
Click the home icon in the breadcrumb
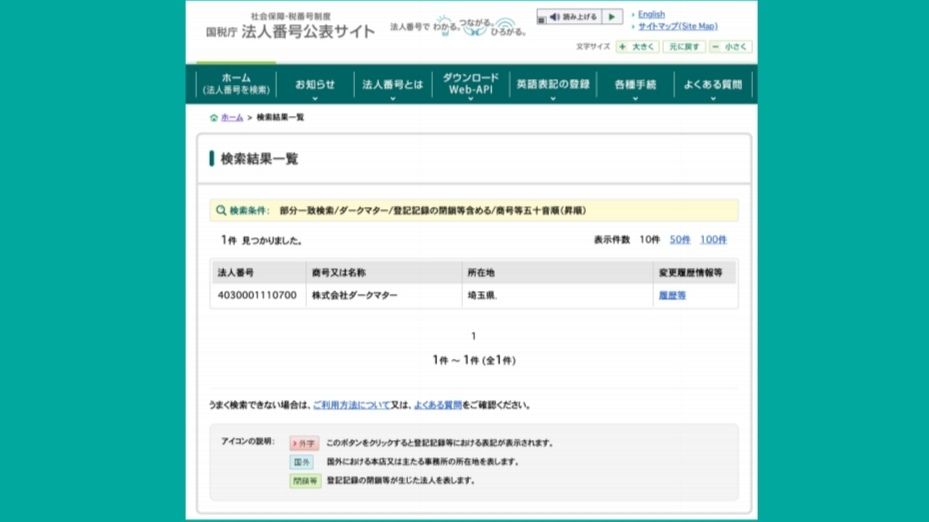[x=214, y=118]
